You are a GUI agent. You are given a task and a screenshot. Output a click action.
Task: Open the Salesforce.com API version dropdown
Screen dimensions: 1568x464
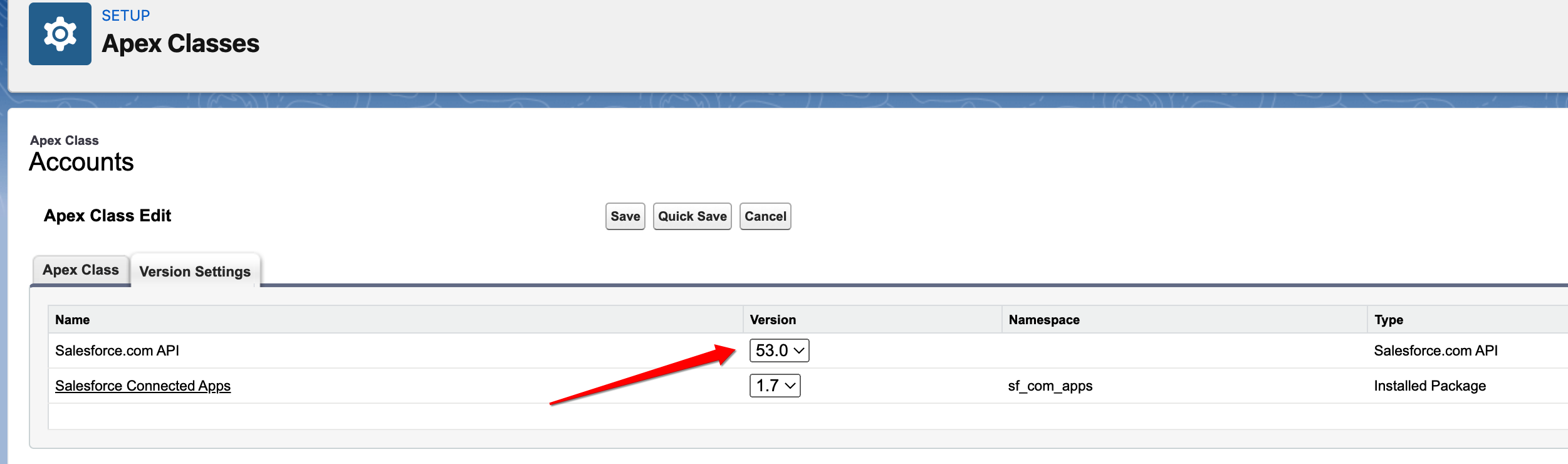click(779, 351)
